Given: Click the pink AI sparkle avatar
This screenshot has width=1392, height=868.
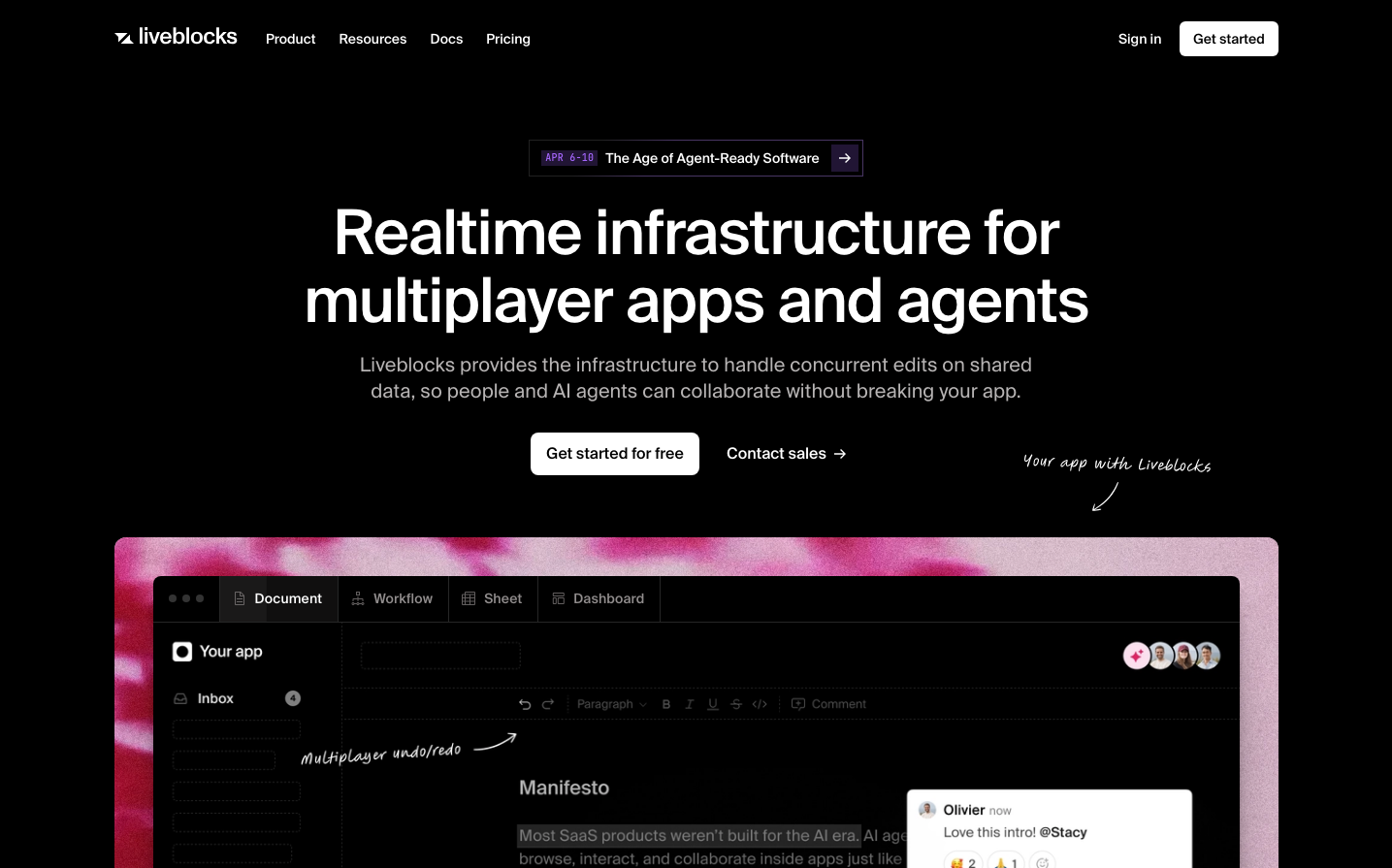Looking at the screenshot, I should click(1136, 656).
